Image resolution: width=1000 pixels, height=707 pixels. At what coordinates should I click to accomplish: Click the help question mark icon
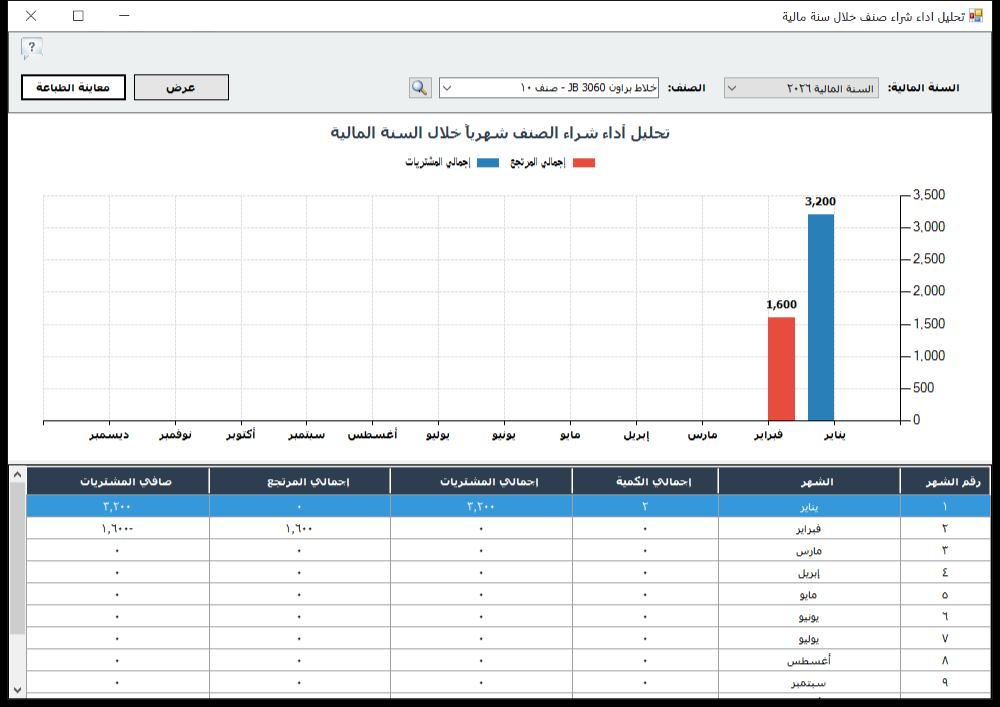coord(31,48)
